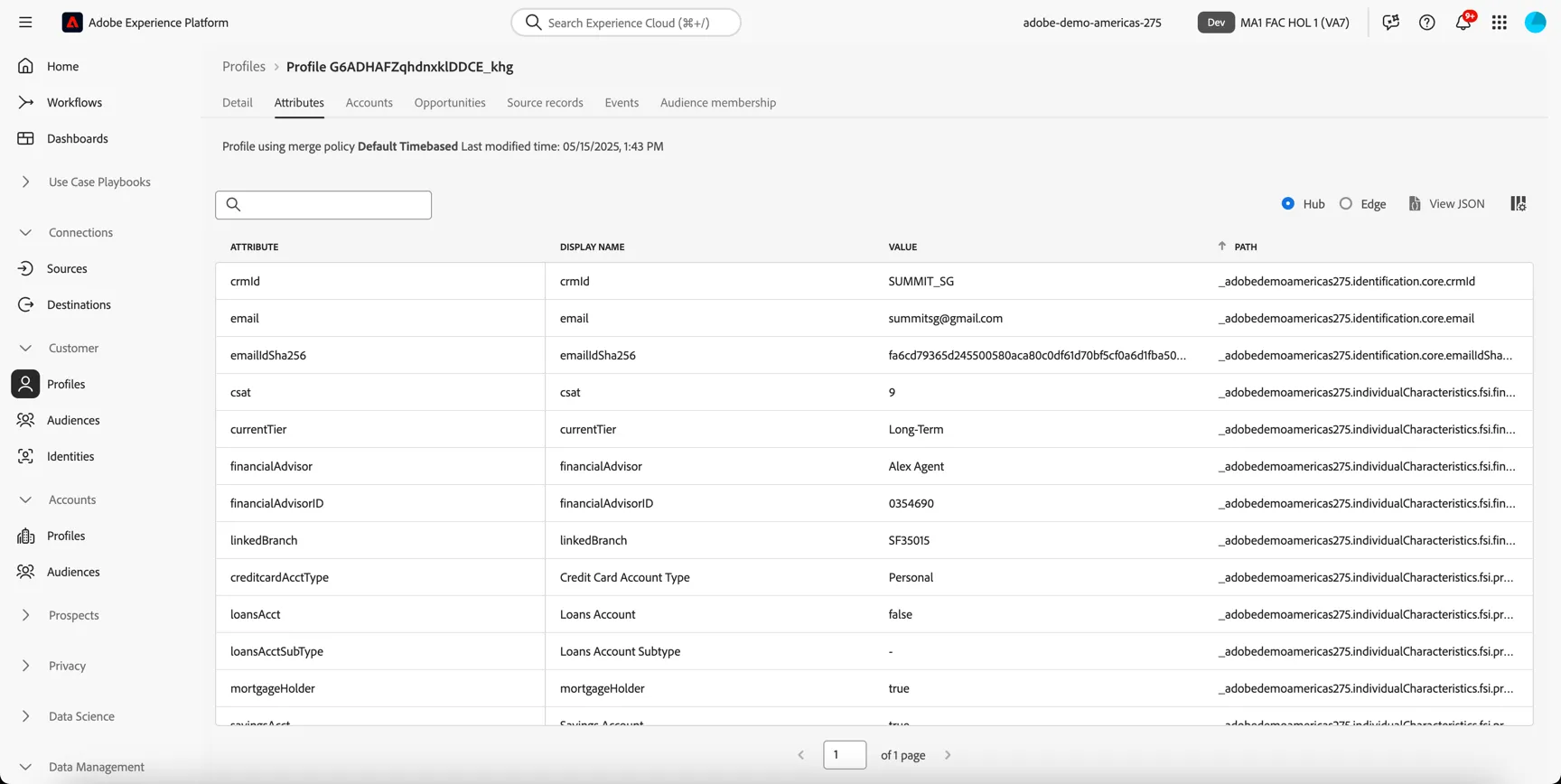Click the View JSON button

pyautogui.click(x=1446, y=204)
